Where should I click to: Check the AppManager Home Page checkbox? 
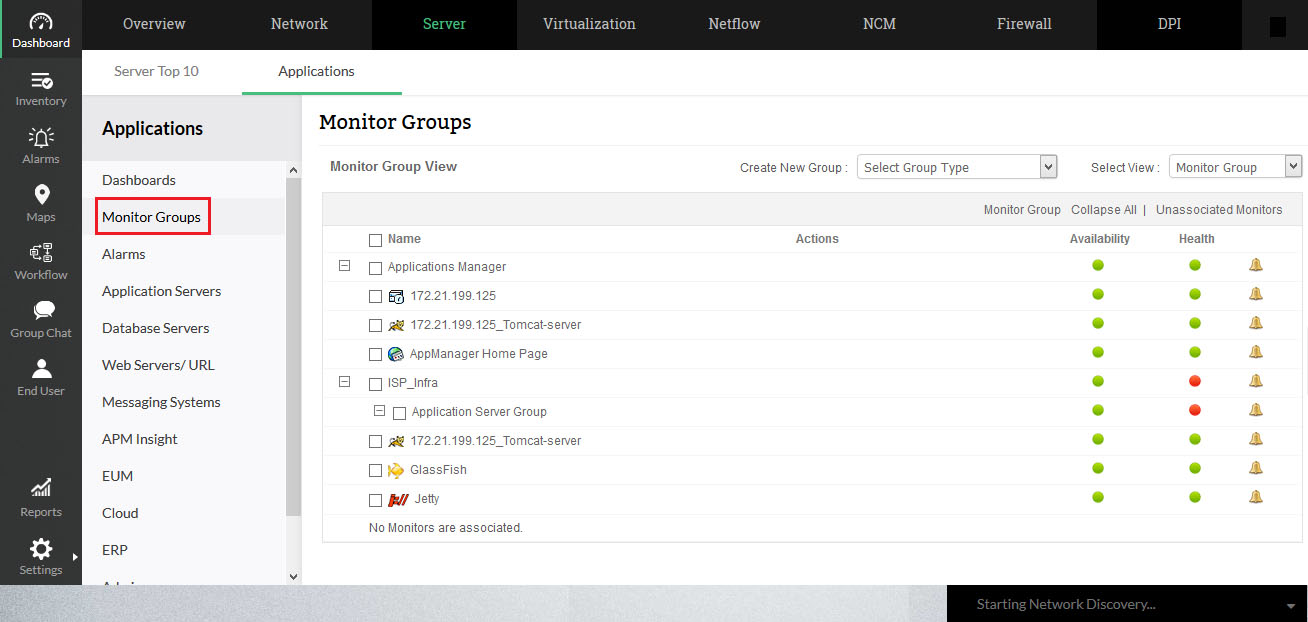tap(376, 355)
